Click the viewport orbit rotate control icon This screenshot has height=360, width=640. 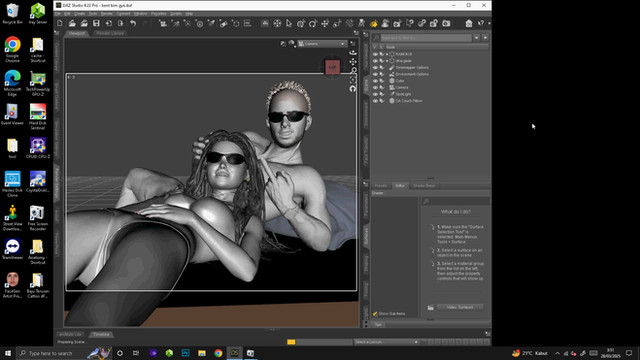353,53
